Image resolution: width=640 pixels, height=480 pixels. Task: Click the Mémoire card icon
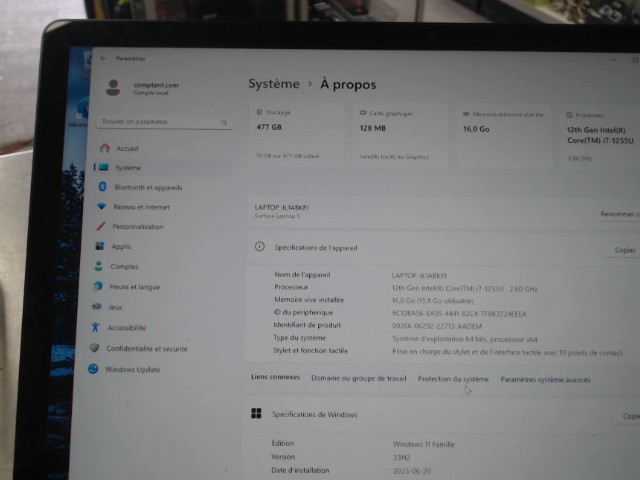(466, 114)
